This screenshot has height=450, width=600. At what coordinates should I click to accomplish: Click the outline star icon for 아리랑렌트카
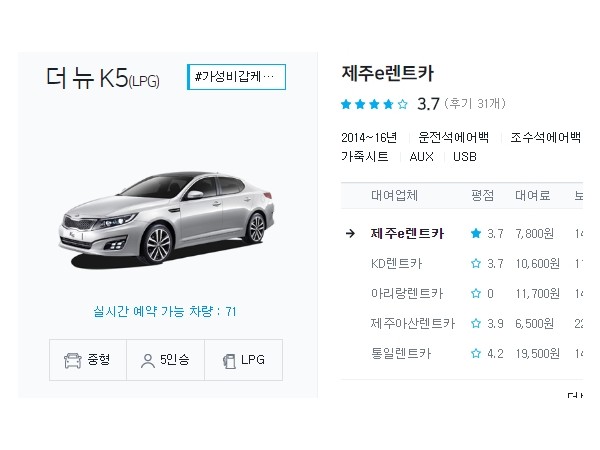476,293
